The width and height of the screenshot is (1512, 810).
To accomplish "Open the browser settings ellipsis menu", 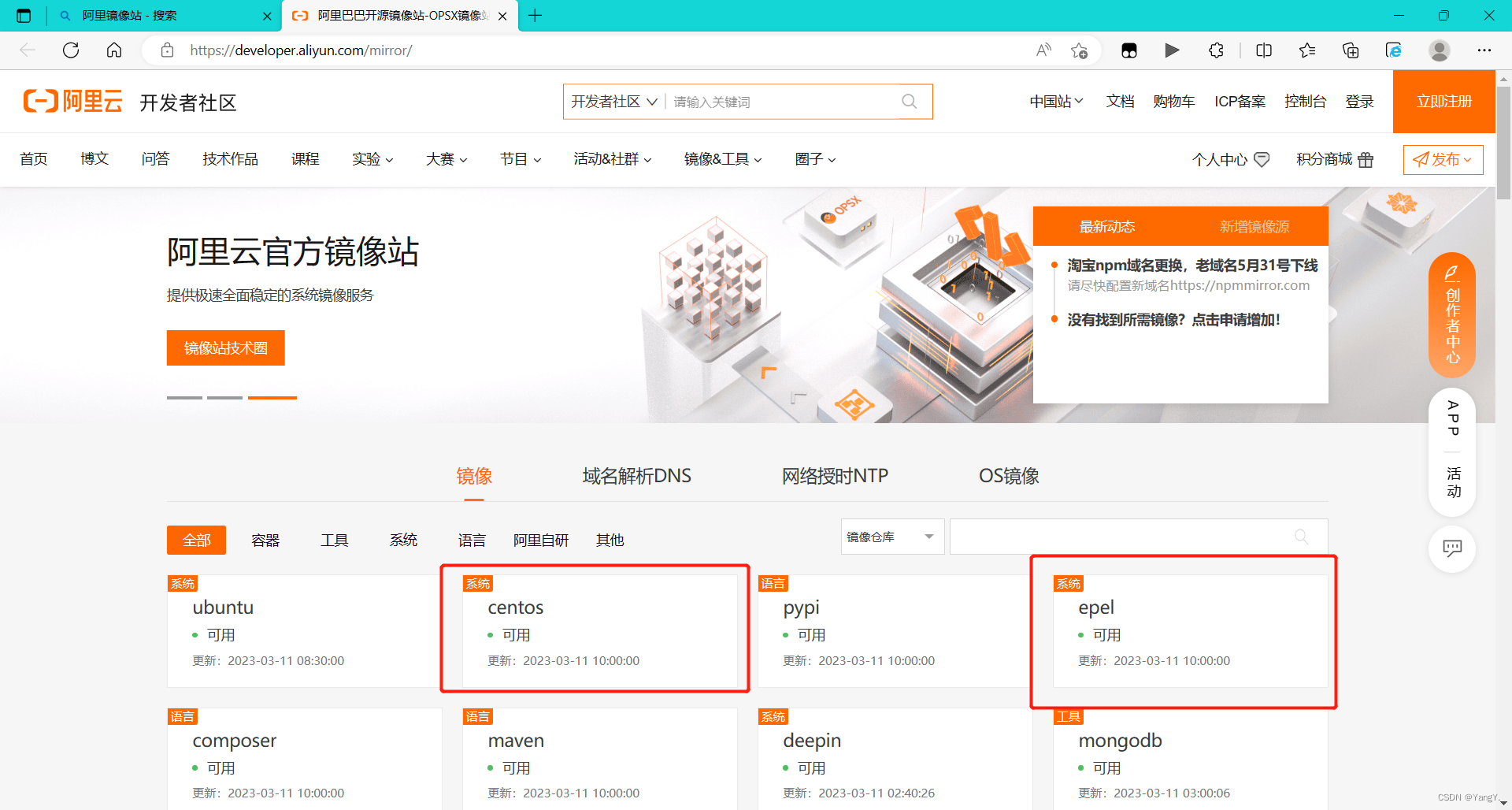I will (1484, 50).
